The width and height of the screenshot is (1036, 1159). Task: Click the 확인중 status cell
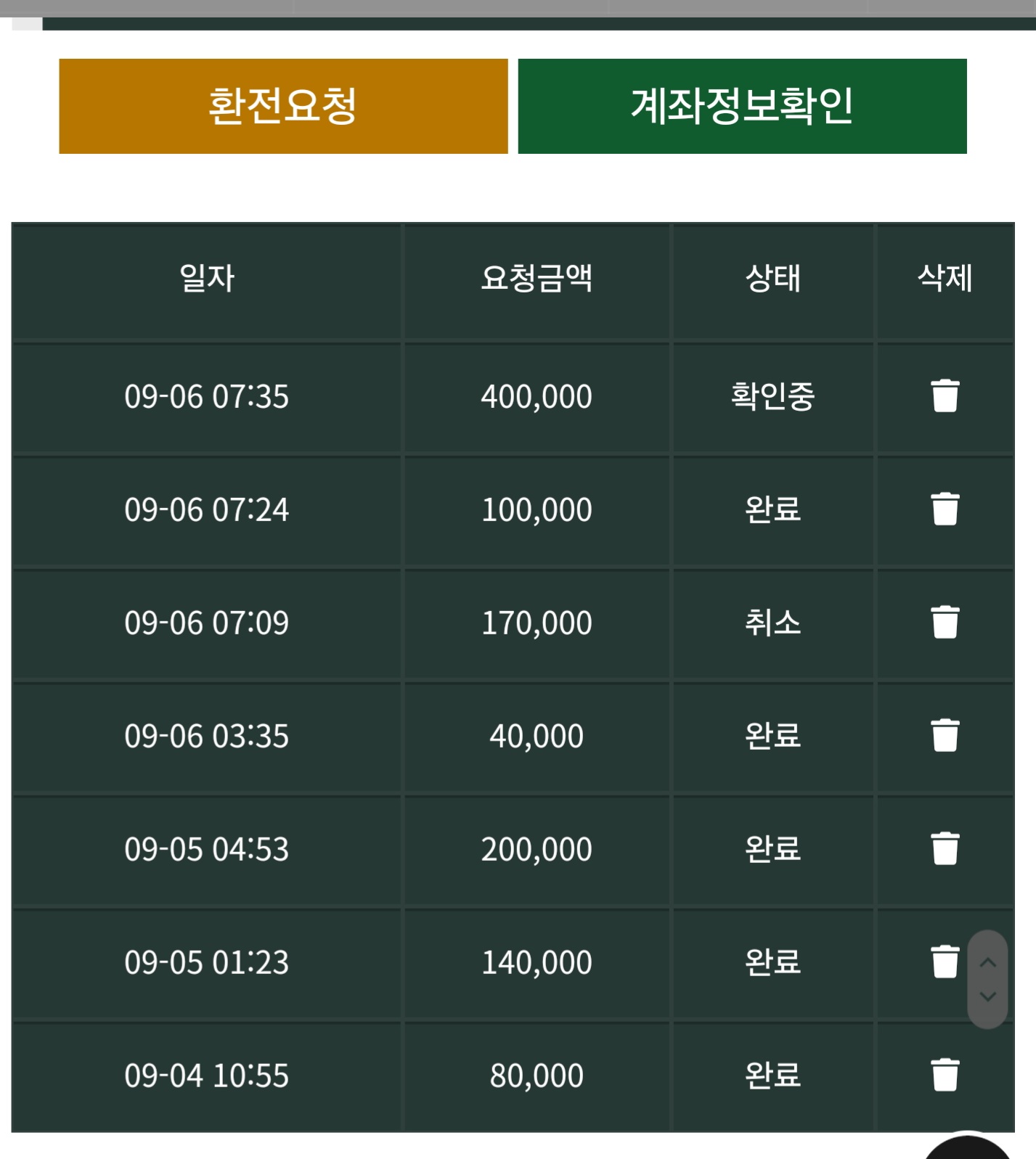click(x=773, y=396)
